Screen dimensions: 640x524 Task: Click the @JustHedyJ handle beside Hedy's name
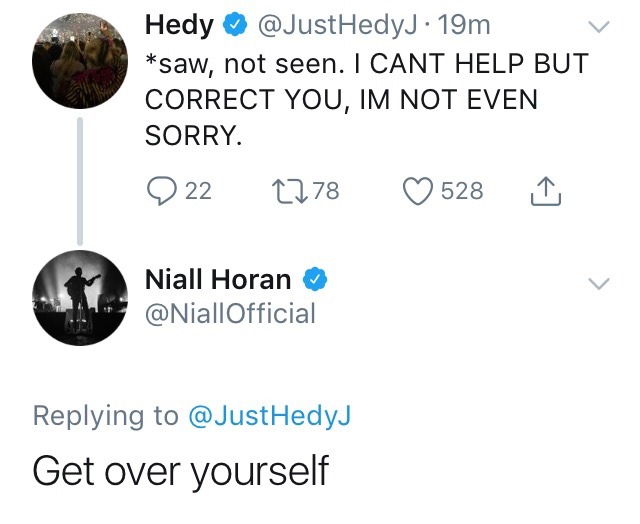339,23
